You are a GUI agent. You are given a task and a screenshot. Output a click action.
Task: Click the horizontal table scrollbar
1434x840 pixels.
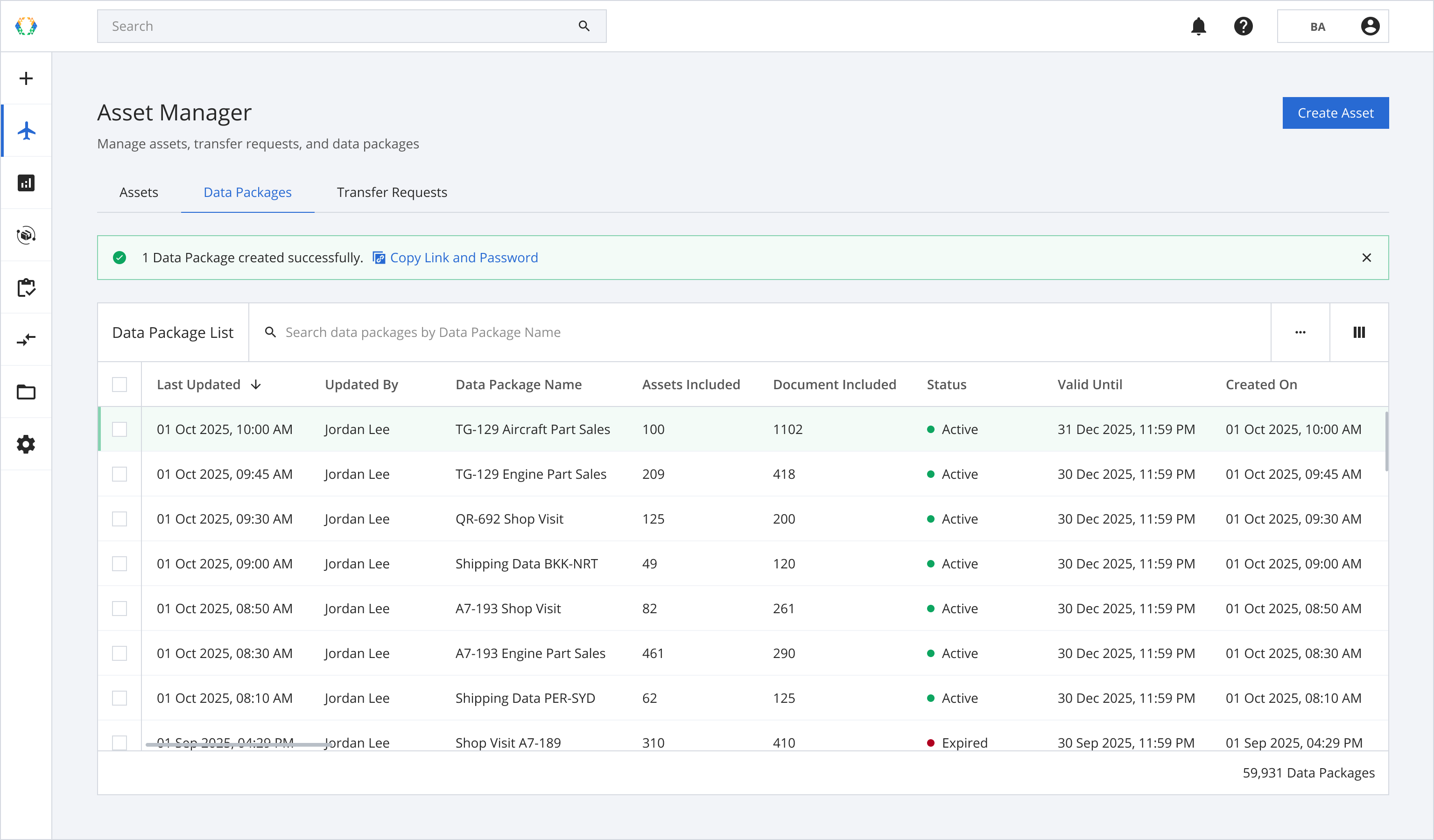click(239, 744)
